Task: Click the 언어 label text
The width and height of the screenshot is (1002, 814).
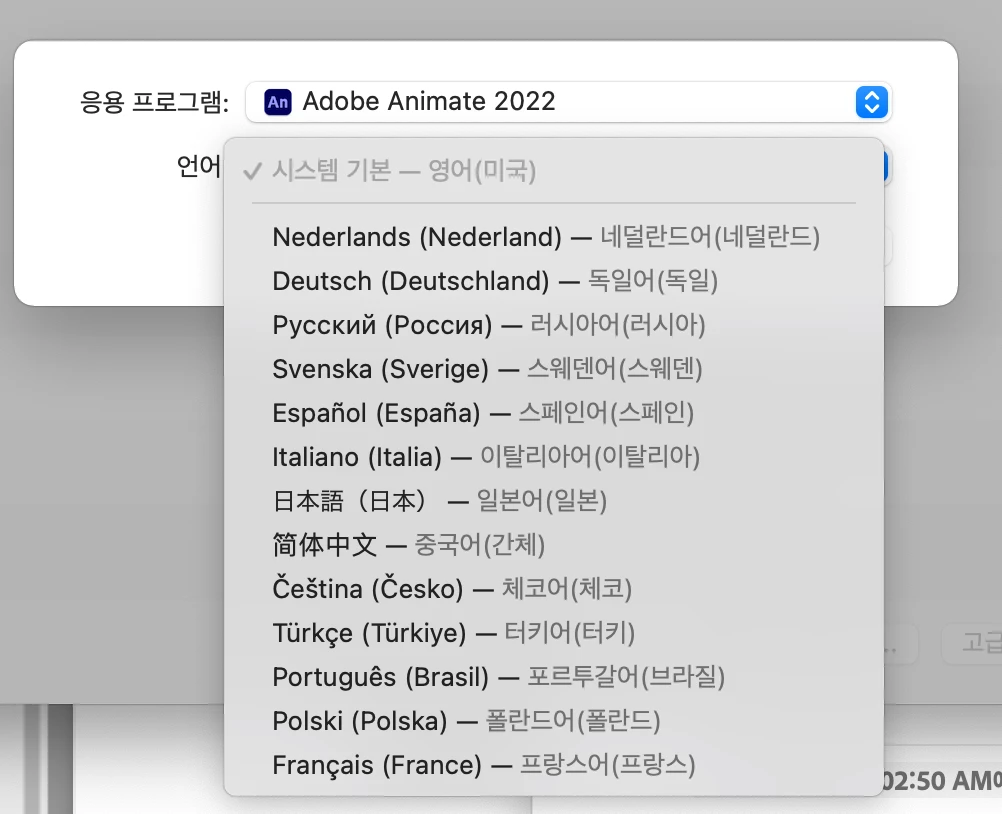Action: click(x=199, y=167)
